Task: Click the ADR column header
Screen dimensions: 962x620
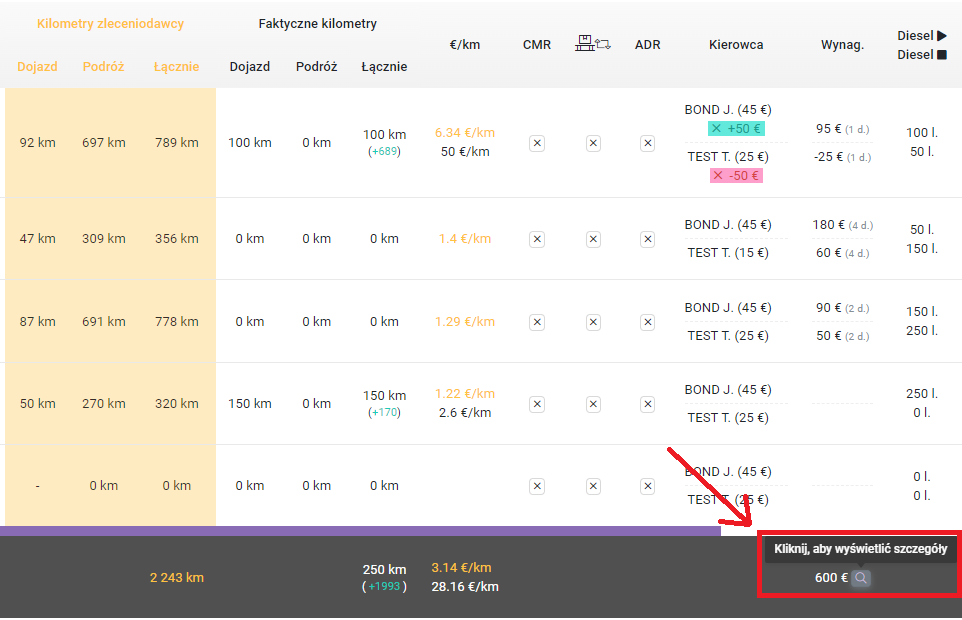Action: click(647, 45)
